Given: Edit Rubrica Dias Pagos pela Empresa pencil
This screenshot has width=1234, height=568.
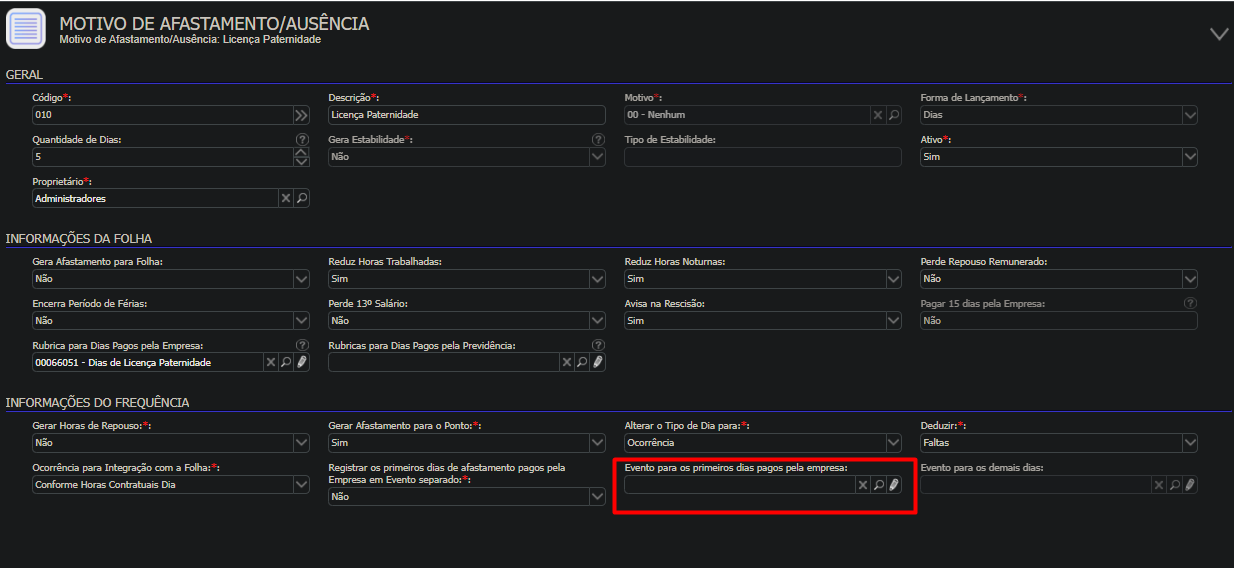Looking at the screenshot, I should point(303,362).
